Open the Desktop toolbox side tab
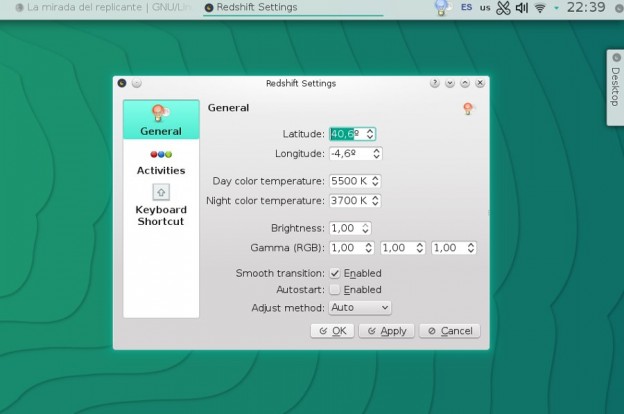624x414 pixels. click(615, 87)
